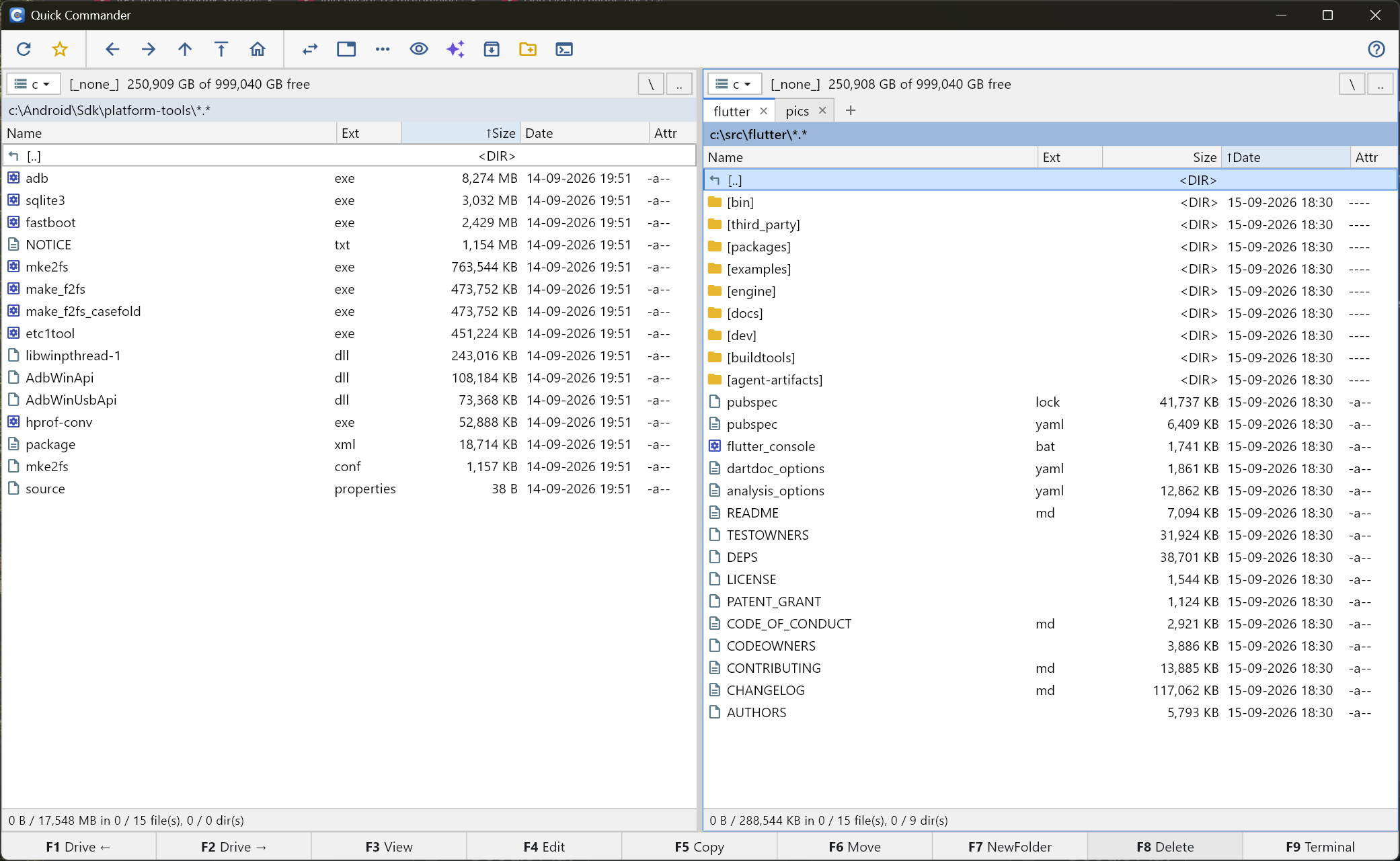Select the [agent-artifacts] folder
This screenshot has width=1400, height=861.
(x=1050, y=380)
